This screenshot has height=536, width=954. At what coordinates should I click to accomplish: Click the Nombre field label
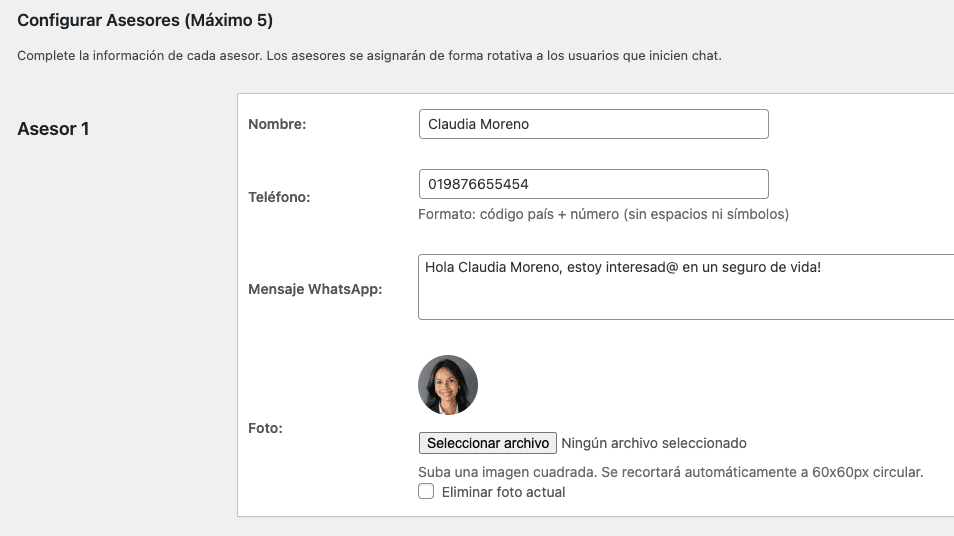[x=277, y=124]
